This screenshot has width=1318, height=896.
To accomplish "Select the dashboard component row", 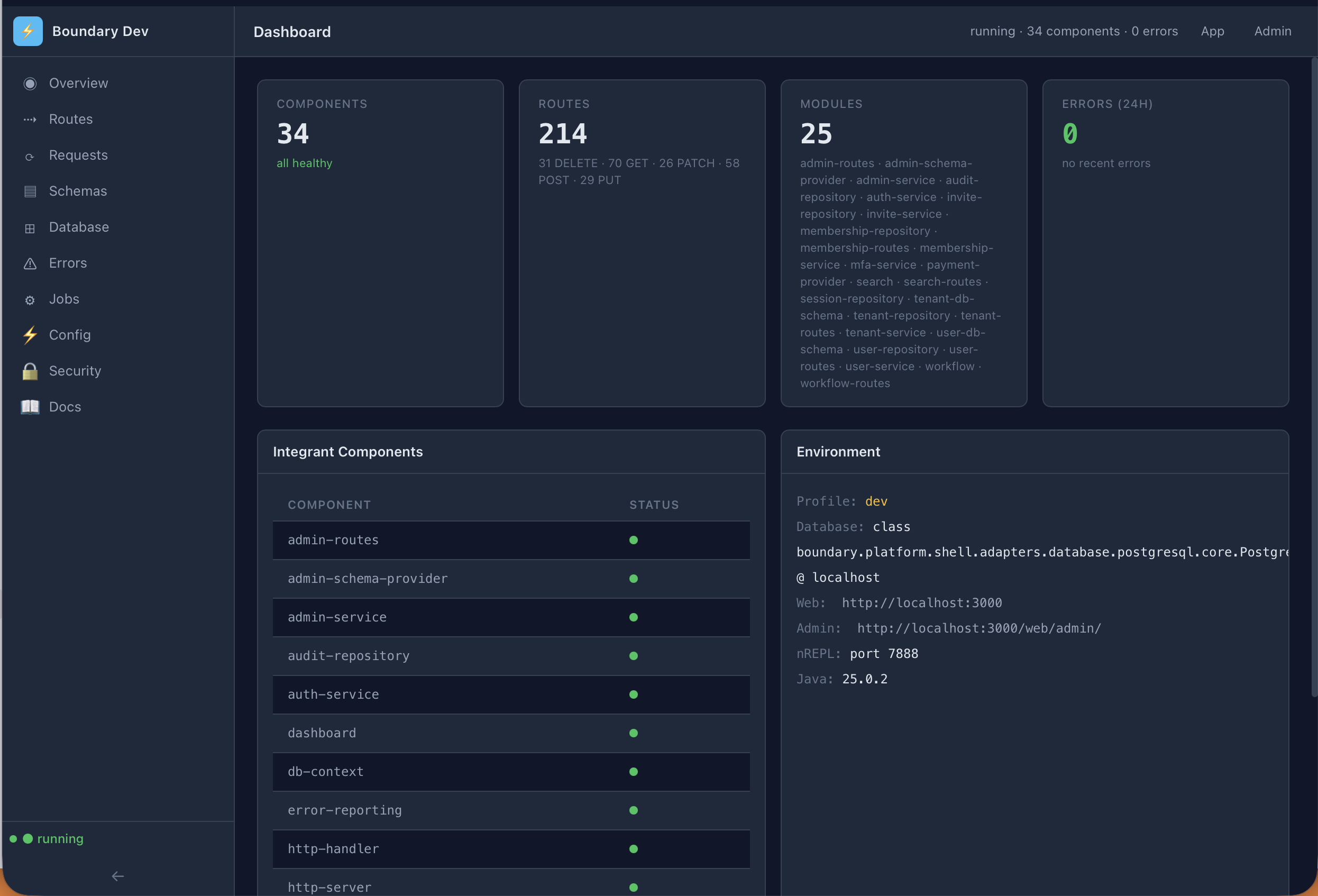I will [511, 733].
